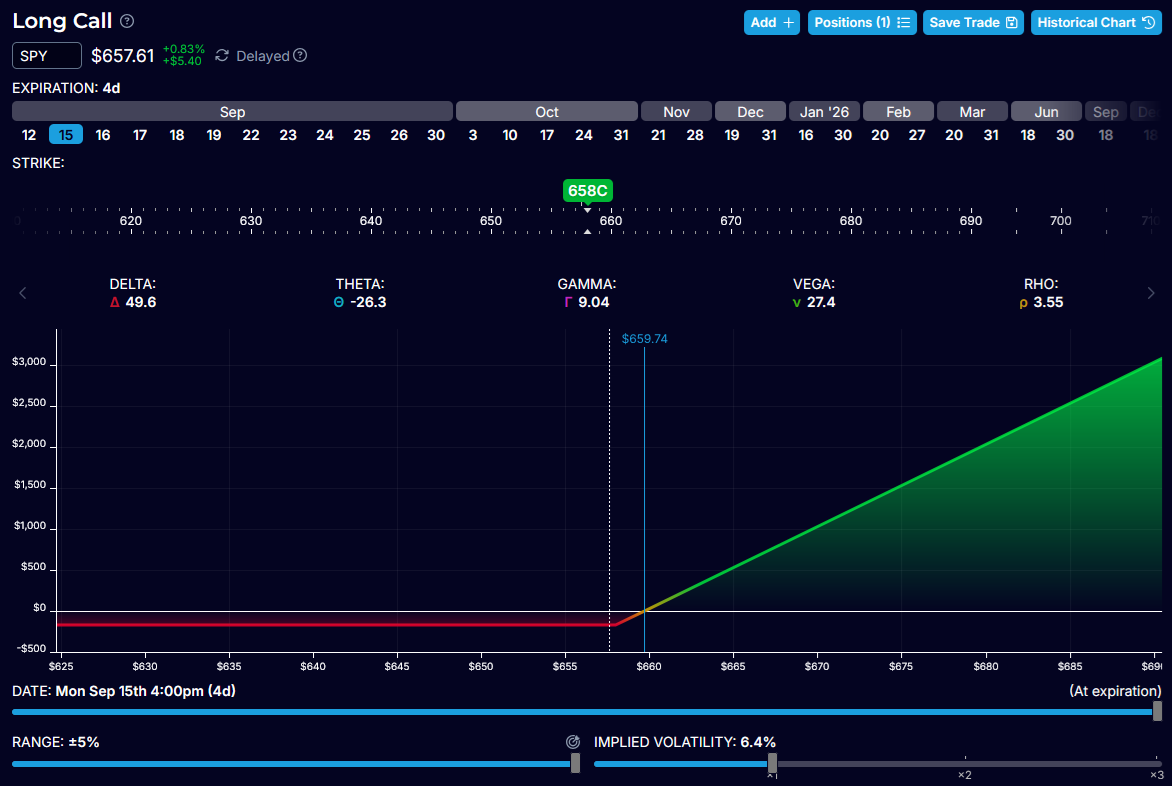Click the reset range icon next to the Range slider

(573, 742)
